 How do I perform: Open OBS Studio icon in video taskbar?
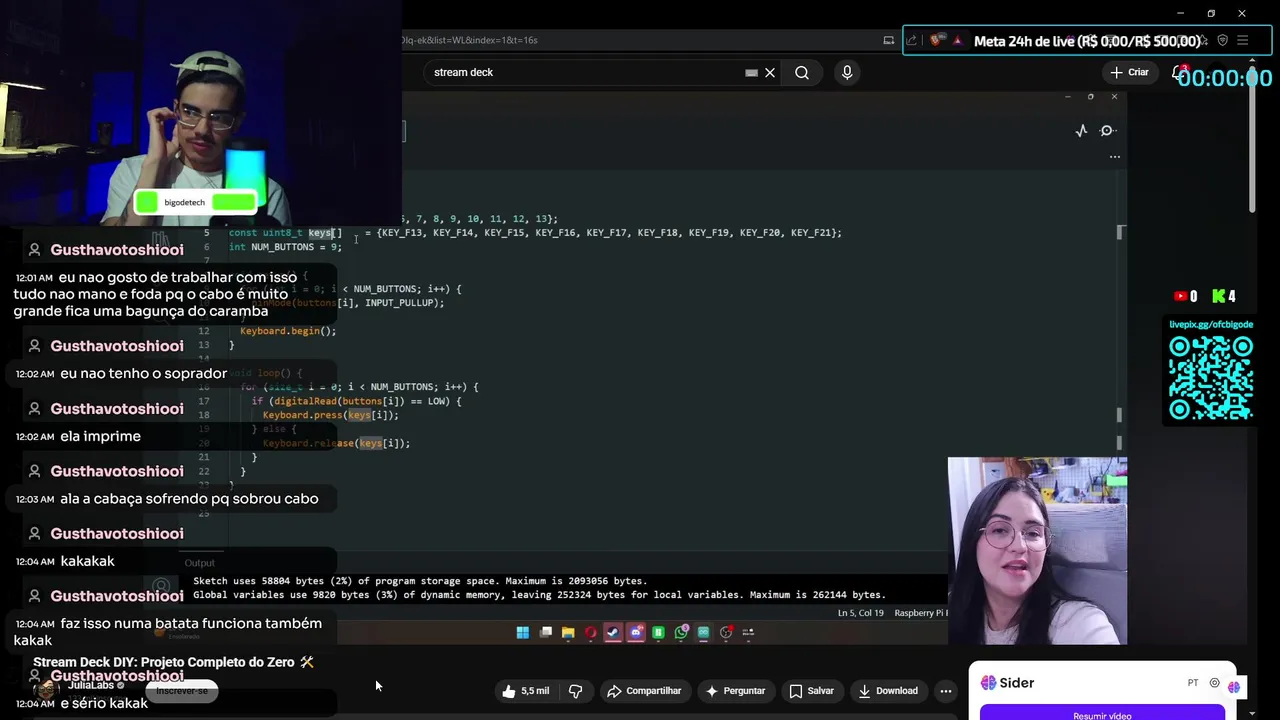pos(726,632)
